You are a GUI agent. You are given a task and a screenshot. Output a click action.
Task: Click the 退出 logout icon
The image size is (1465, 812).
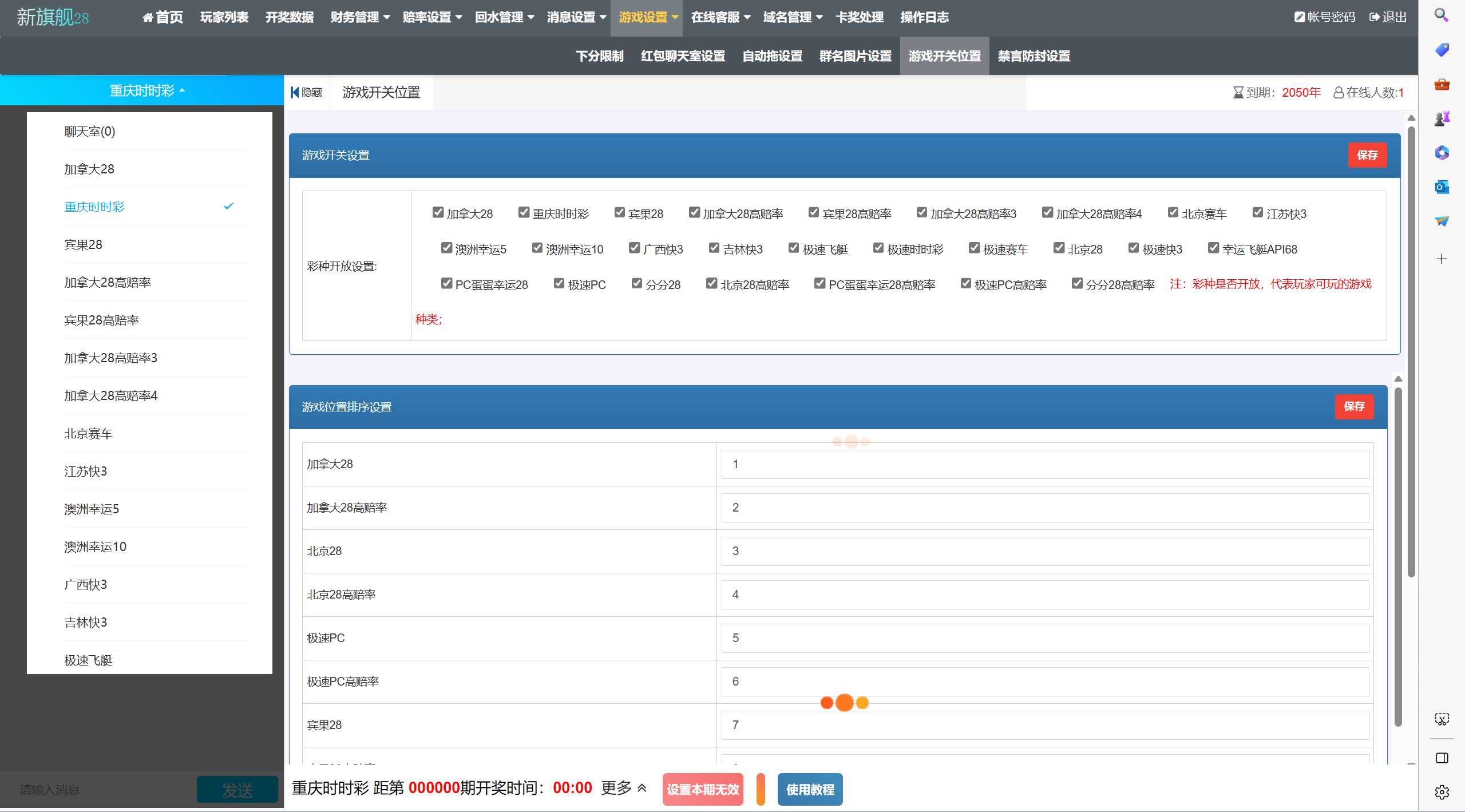tap(1374, 17)
